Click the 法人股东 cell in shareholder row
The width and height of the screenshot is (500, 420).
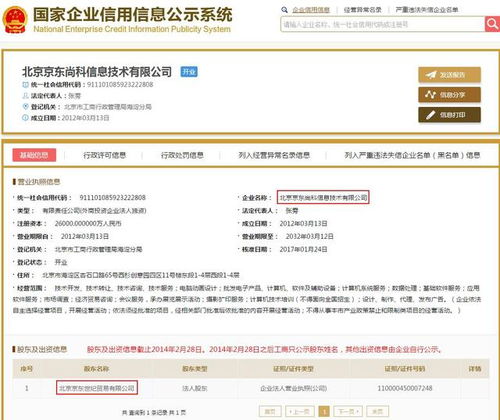point(195,388)
